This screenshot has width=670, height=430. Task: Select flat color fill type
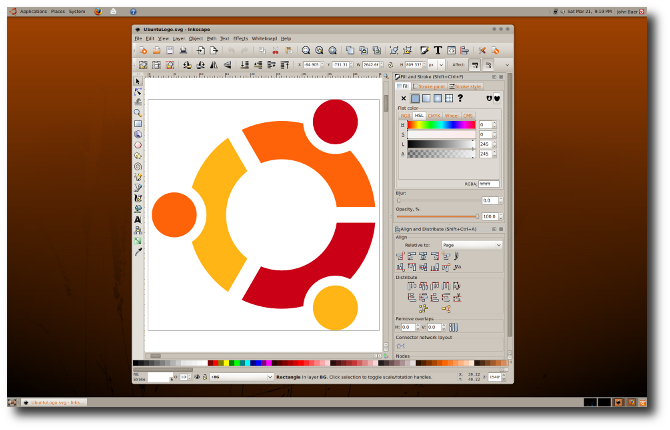pyautogui.click(x=415, y=98)
